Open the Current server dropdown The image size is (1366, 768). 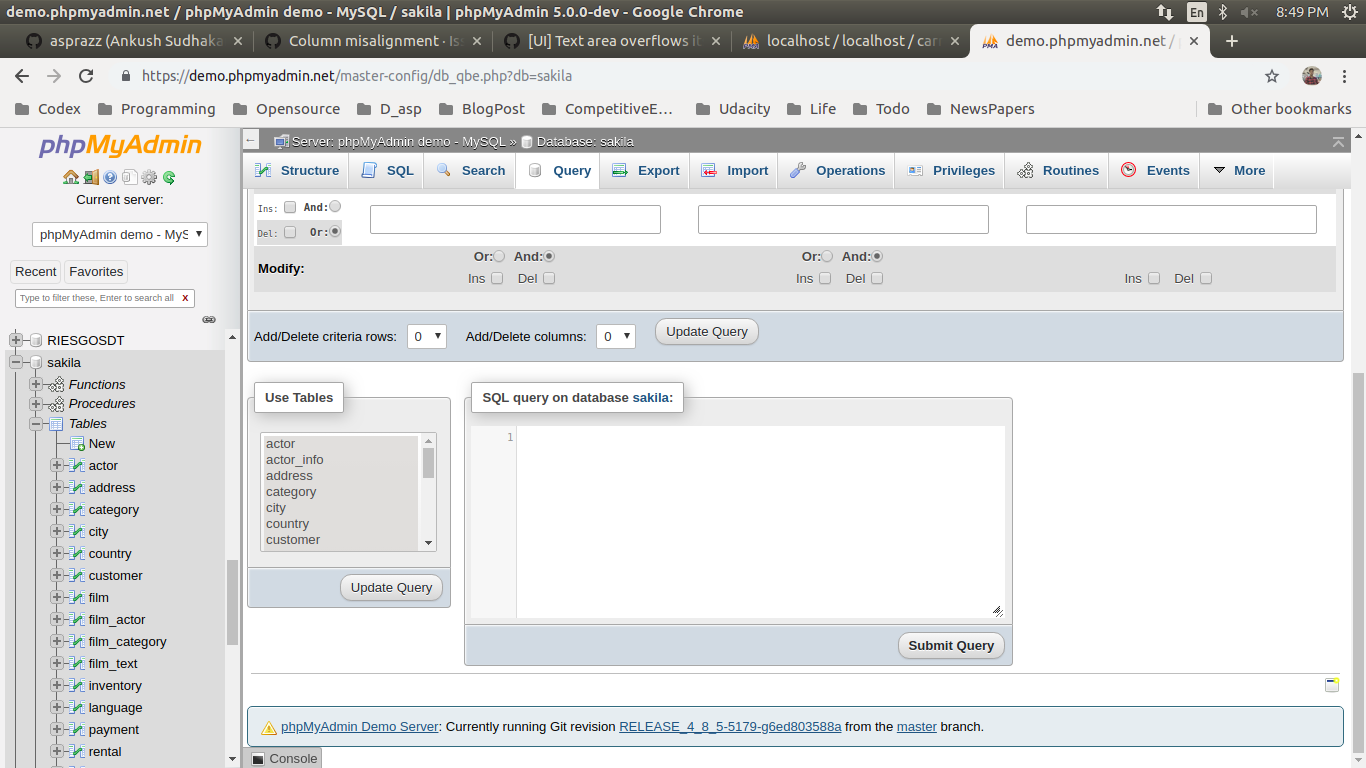click(120, 234)
